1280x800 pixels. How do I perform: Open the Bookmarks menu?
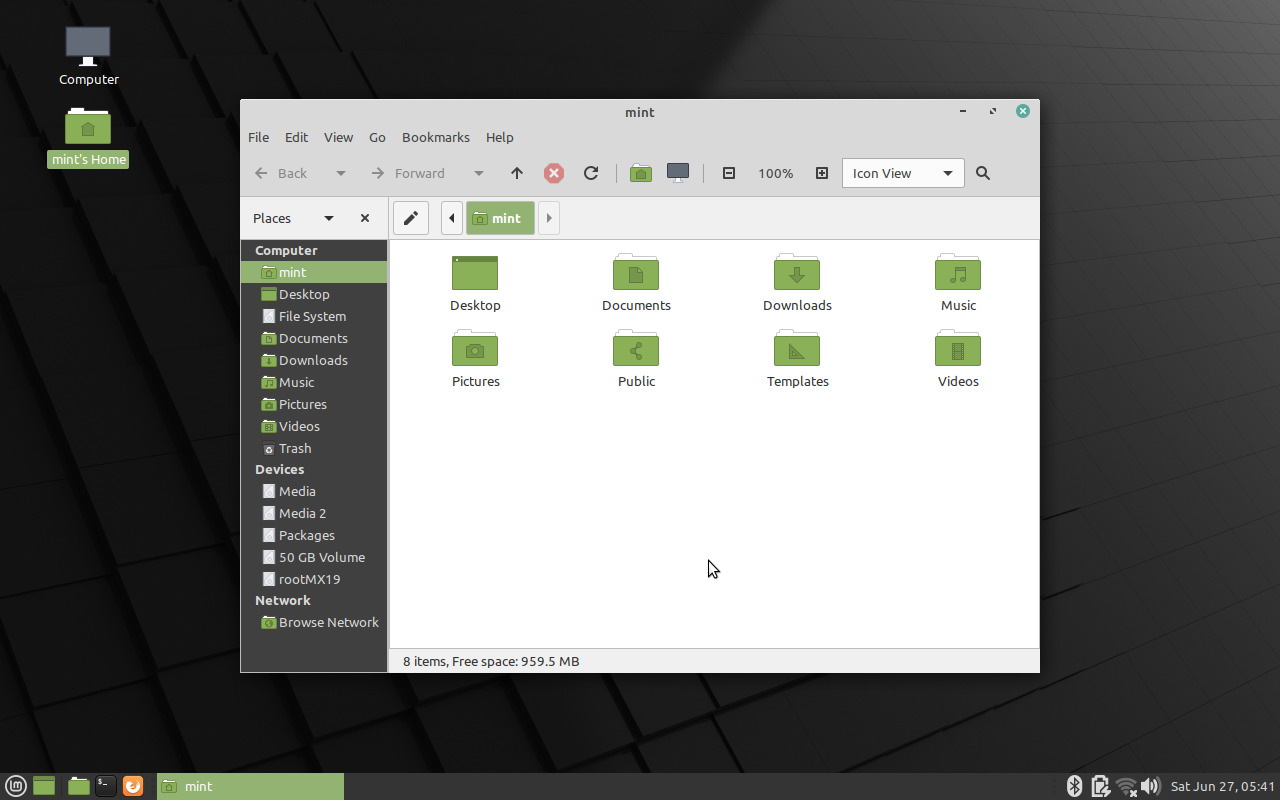(x=435, y=137)
